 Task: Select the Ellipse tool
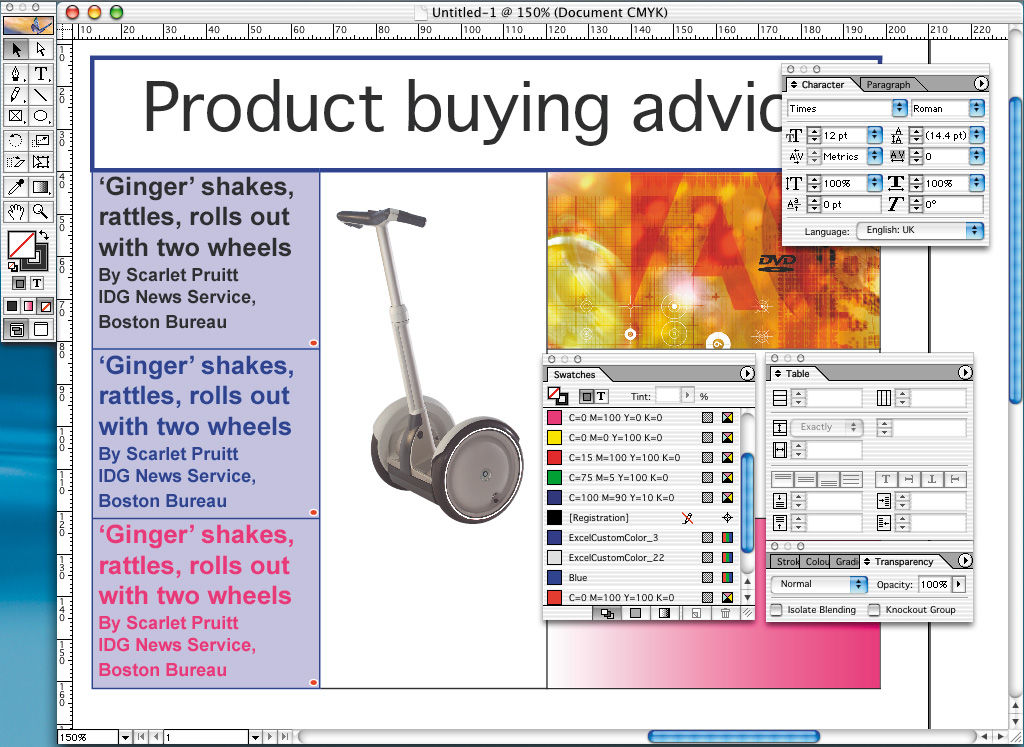coord(41,117)
